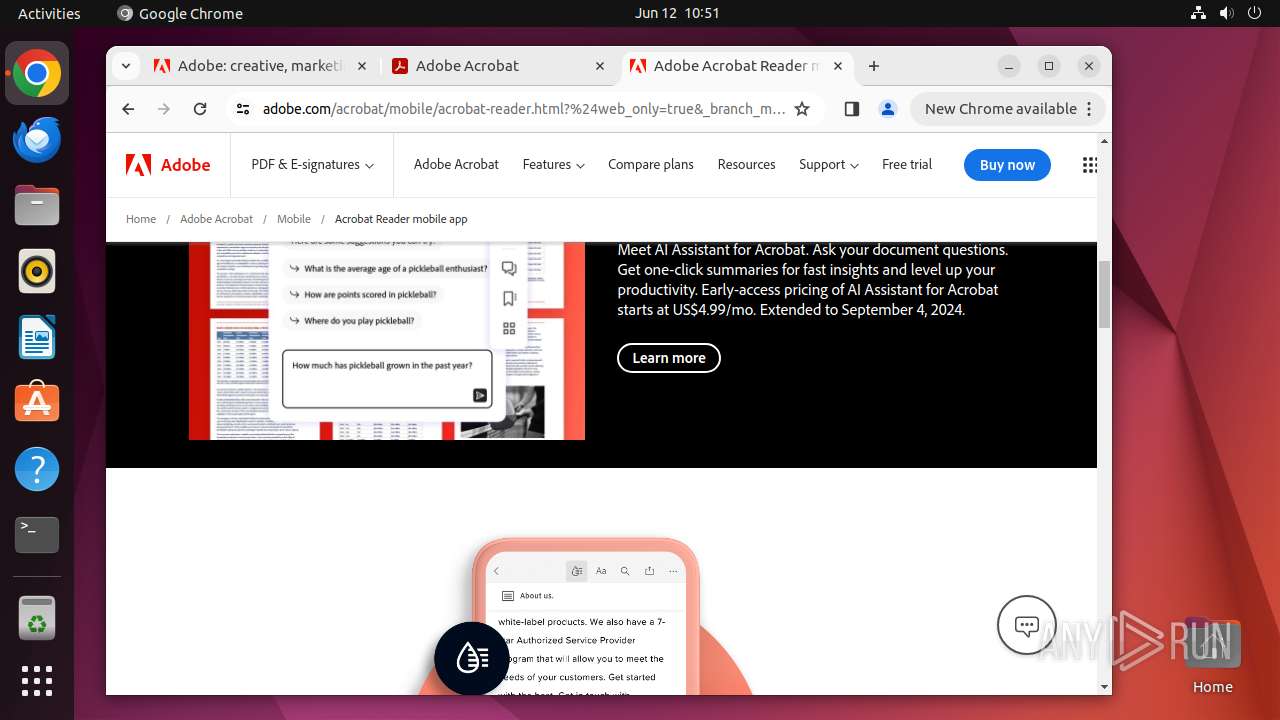The height and width of the screenshot is (720, 1280).
Task: Go to Adobe Acrobat breadcrumb link
Action: click(216, 219)
